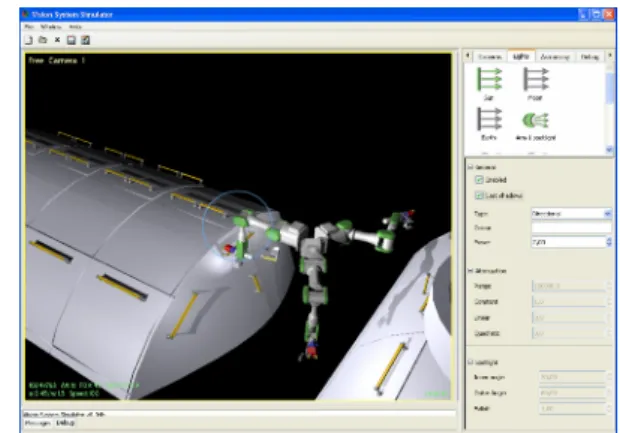Click the message log line at the bottom
Image resolution: width=620 pixels, height=433 pixels.
coord(240,414)
